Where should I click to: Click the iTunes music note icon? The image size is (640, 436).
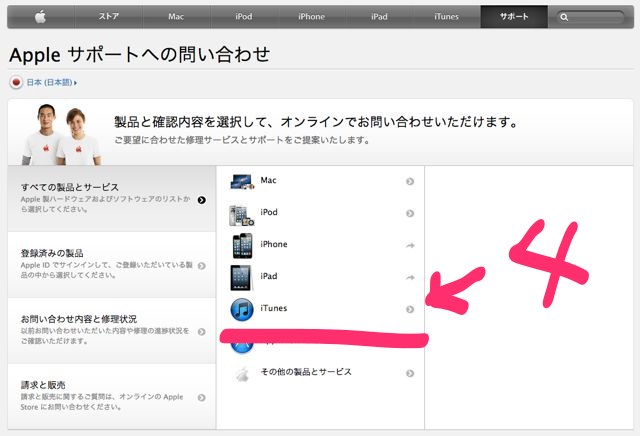[242, 310]
